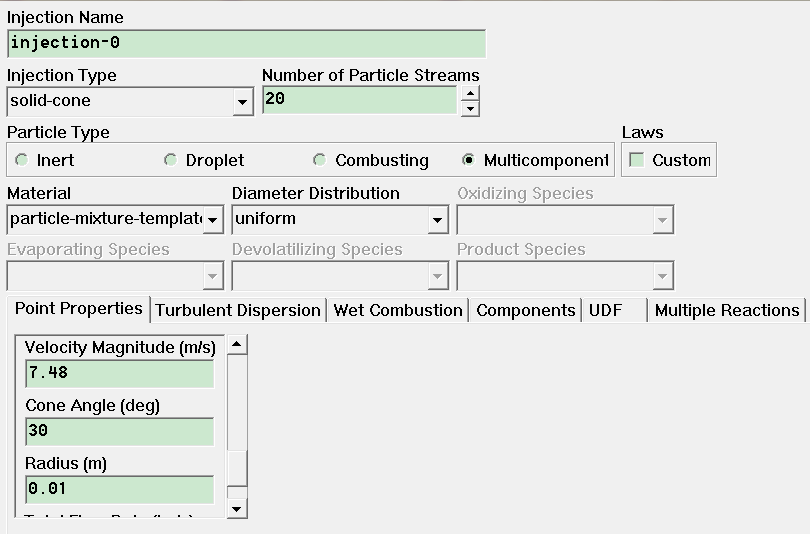Select the Droplet particle type

[x=172, y=160]
